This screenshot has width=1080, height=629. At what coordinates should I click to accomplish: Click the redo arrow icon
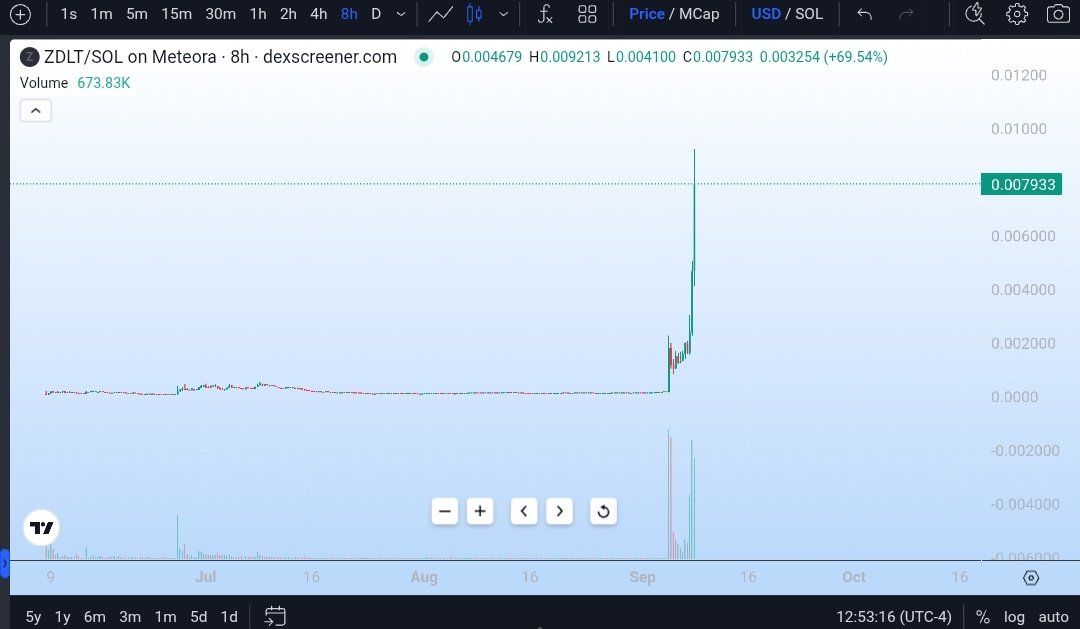[906, 14]
